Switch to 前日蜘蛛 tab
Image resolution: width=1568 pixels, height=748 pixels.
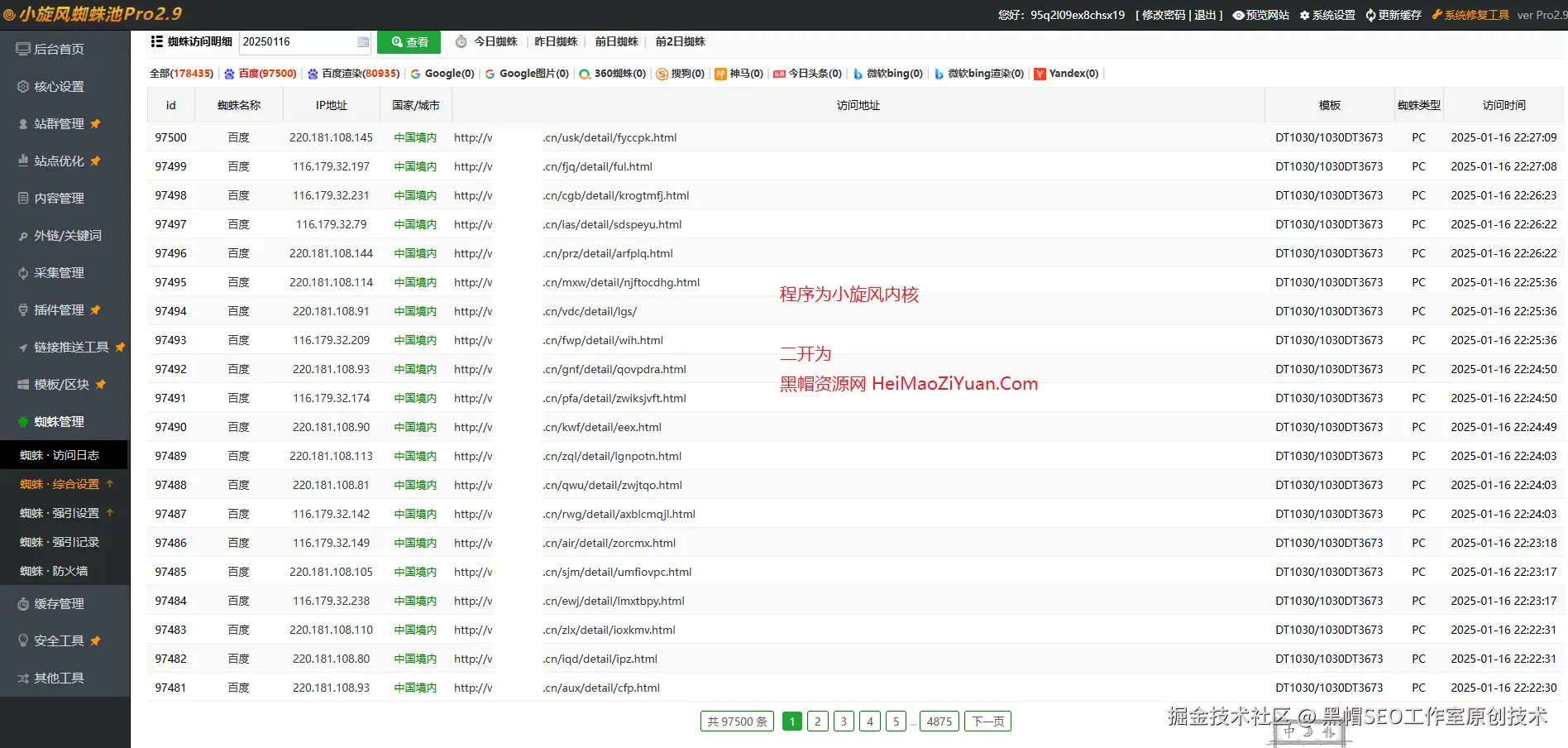617,41
